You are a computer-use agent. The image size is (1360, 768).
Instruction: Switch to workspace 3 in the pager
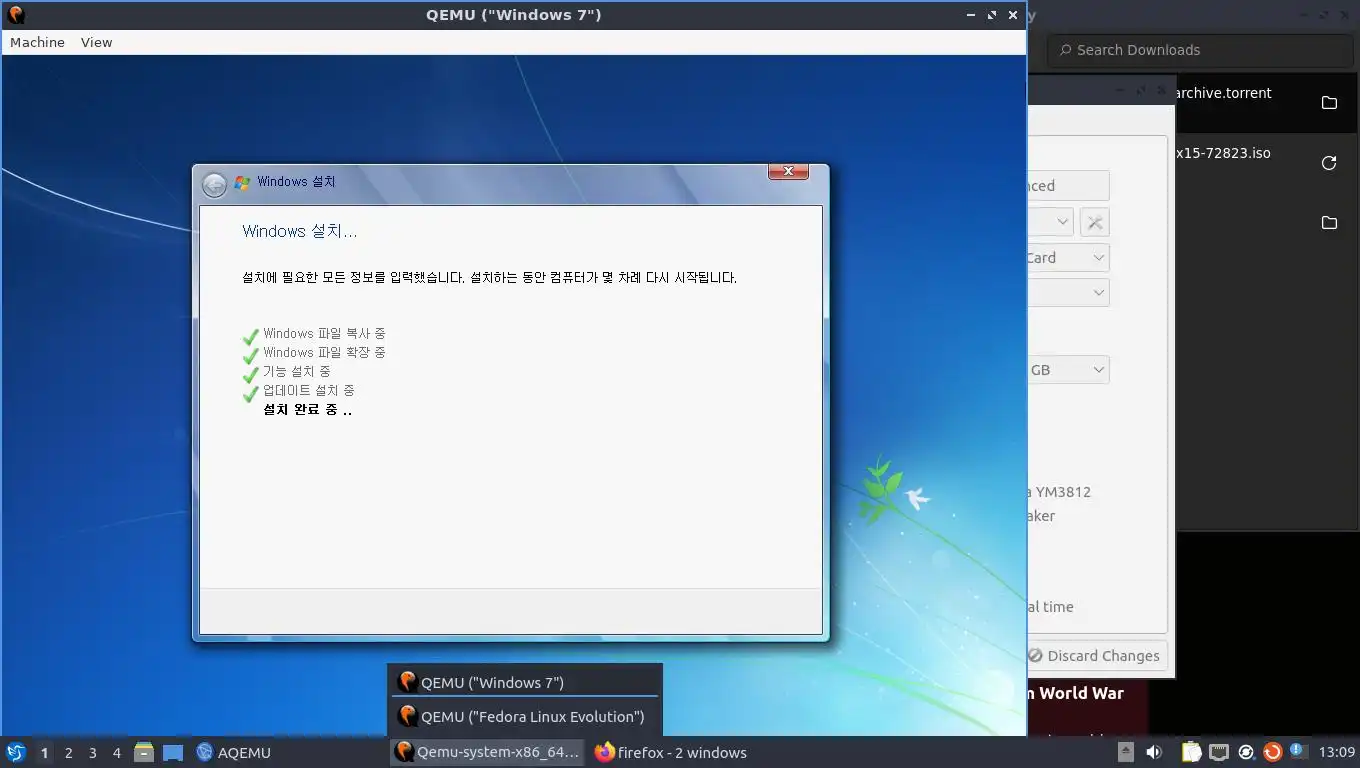pyautogui.click(x=93, y=753)
